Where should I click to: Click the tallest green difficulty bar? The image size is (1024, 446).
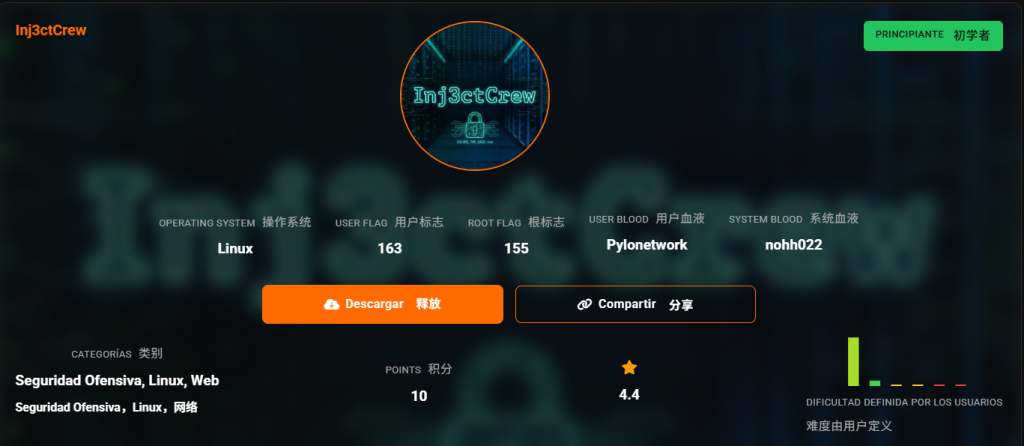pos(853,362)
